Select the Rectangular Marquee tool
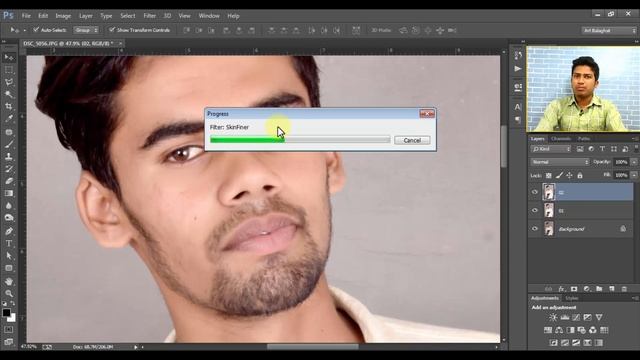 [x=9, y=70]
